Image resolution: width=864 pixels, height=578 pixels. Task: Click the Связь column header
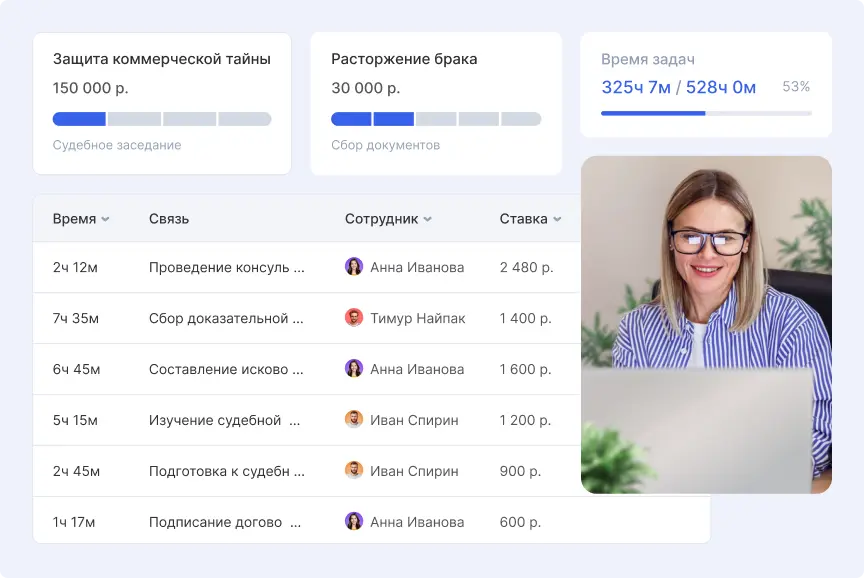pos(169,219)
